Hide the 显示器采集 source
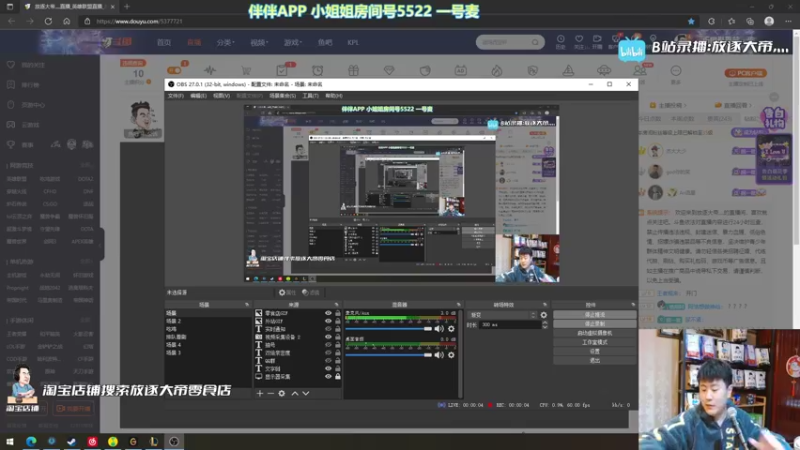The image size is (800, 450). 328,377
